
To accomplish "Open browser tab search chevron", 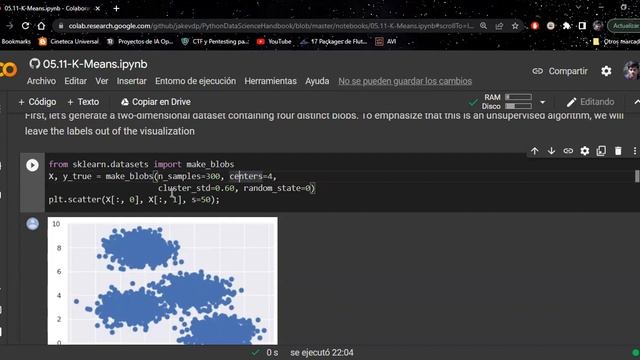I will pos(578,7).
